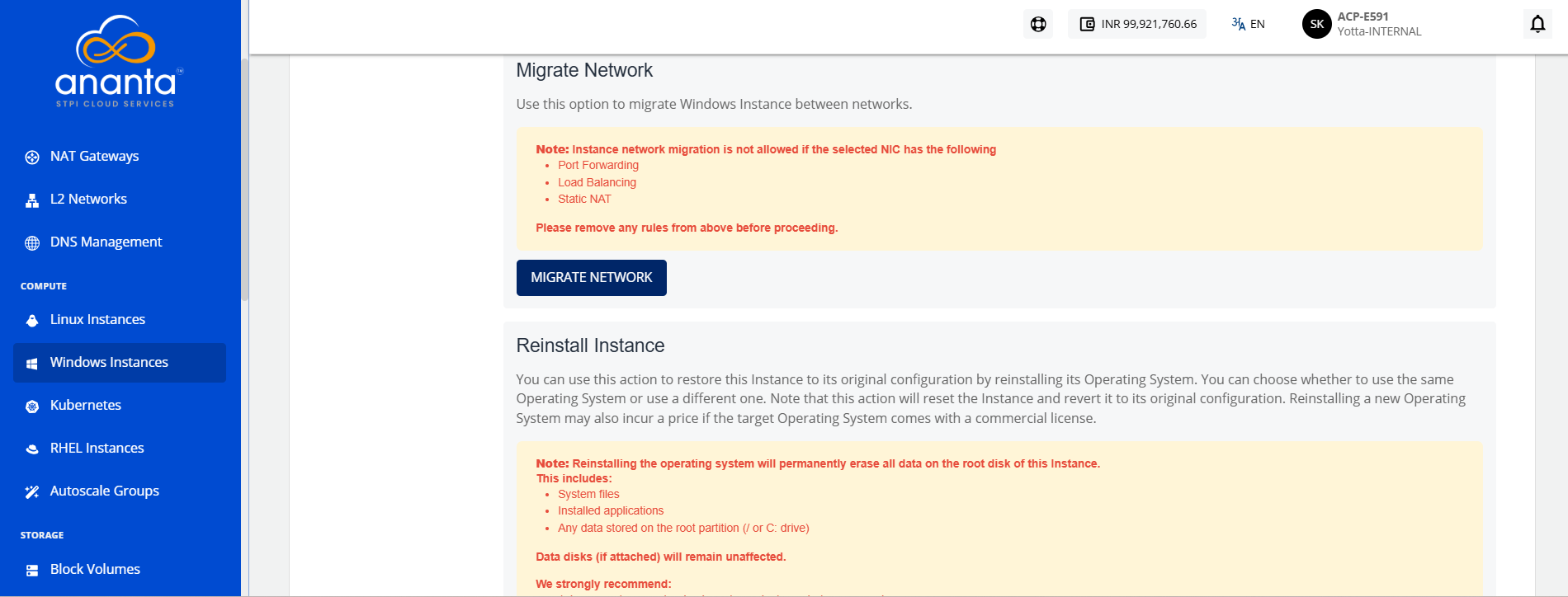Click the Linux Instances penguin icon
Viewport: 1568px width, 597px height.
point(32,320)
